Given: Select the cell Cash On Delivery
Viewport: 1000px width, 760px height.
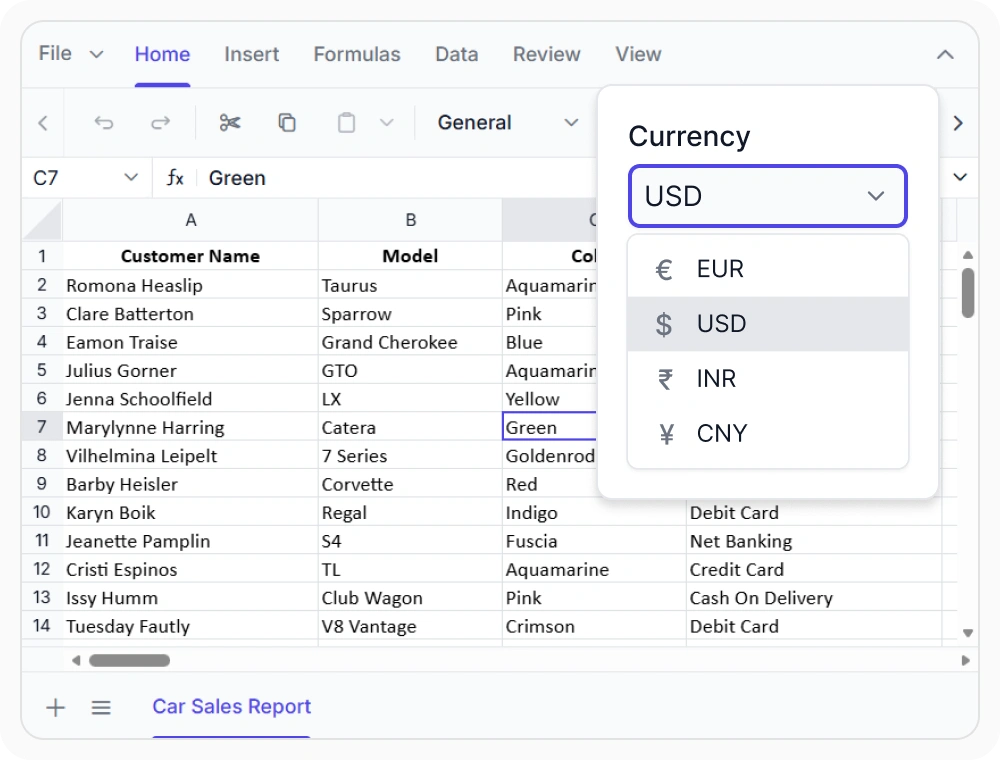Looking at the screenshot, I should pyautogui.click(x=814, y=597).
